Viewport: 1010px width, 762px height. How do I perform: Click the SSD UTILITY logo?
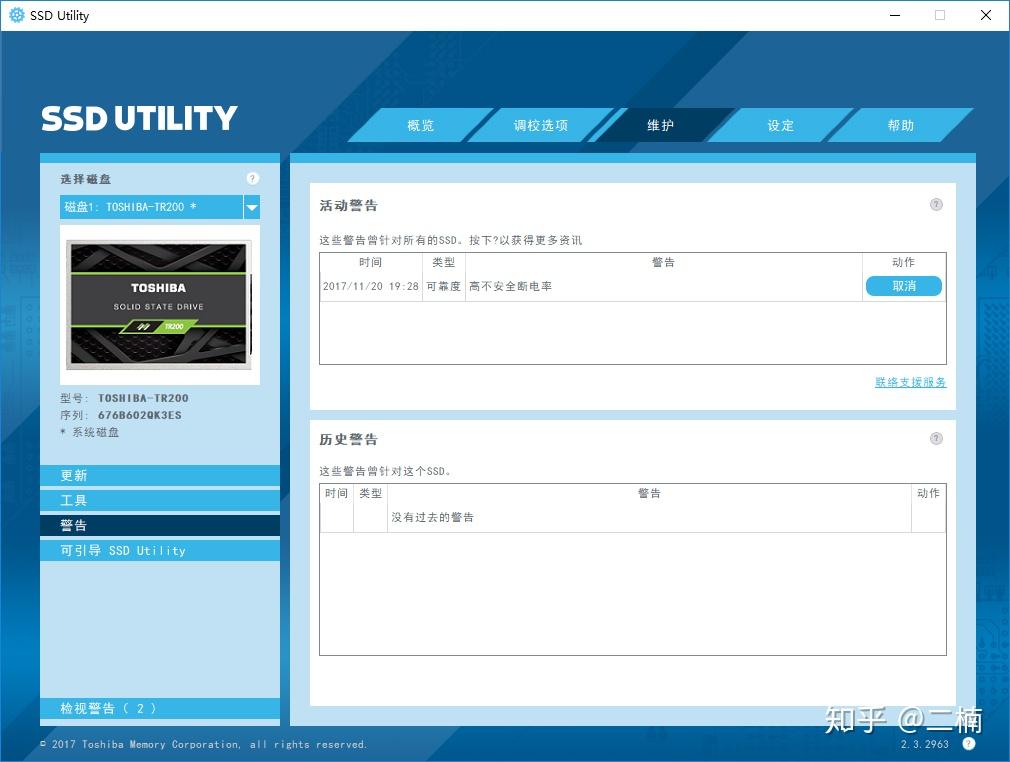pos(138,117)
